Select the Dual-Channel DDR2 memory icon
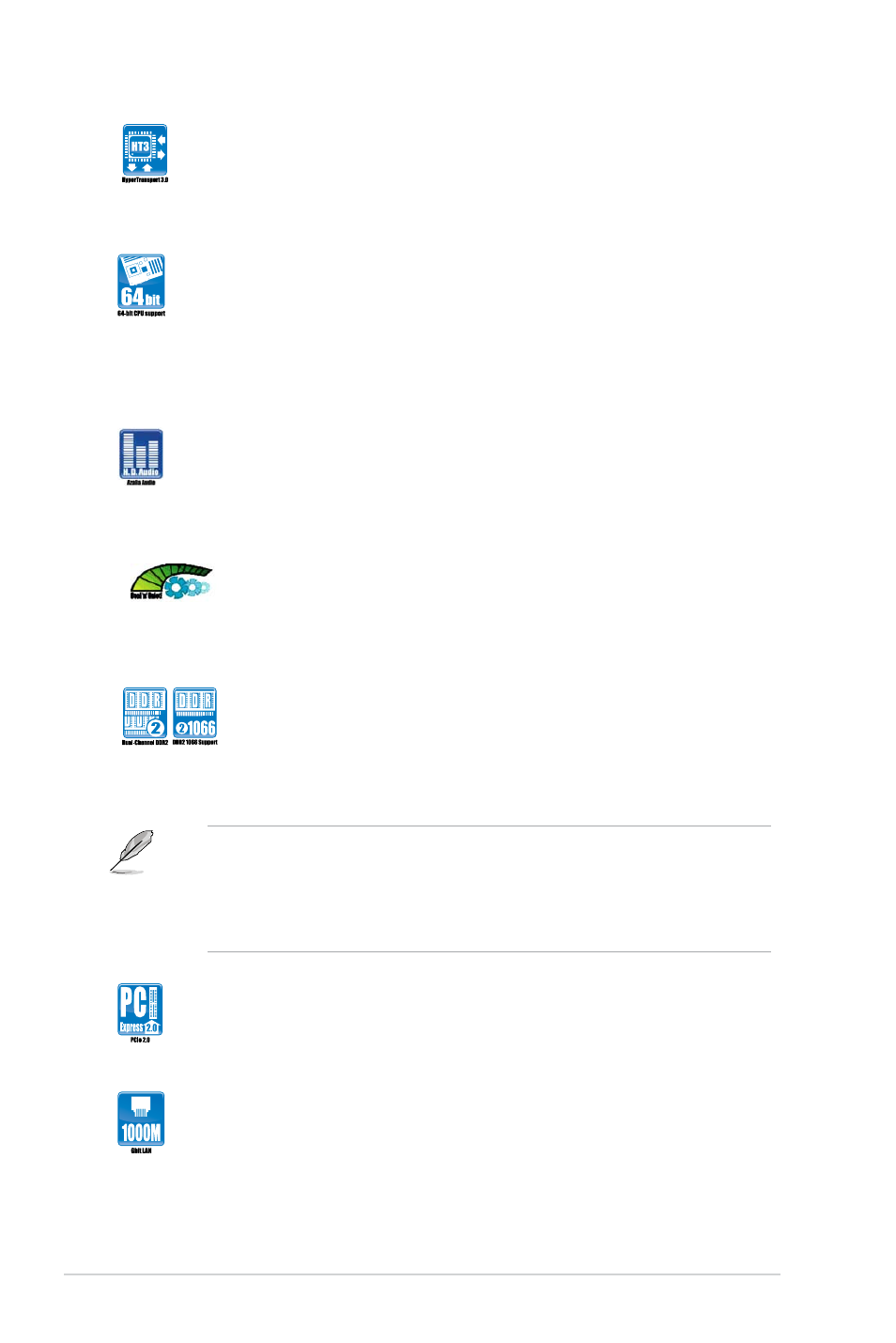 [145, 713]
